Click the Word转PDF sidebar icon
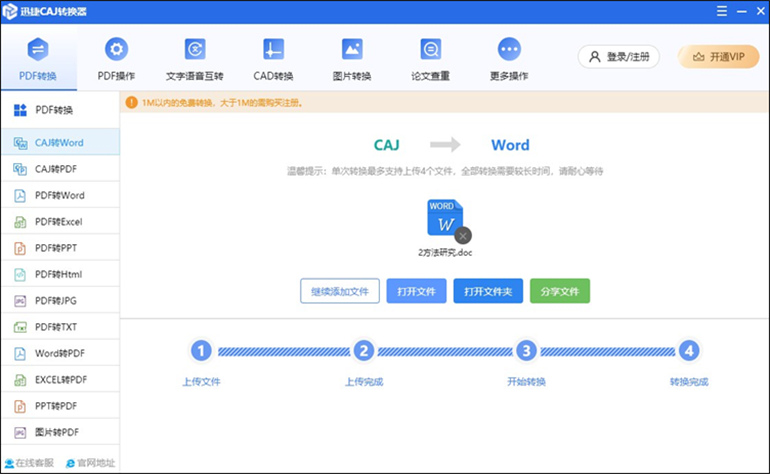This screenshot has height=474, width=770. [x=20, y=354]
